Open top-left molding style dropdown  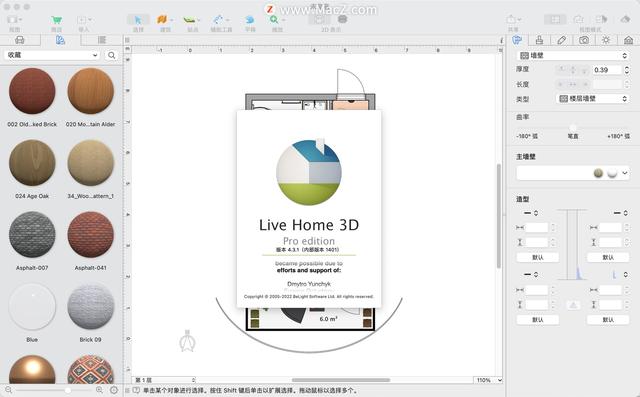coord(531,213)
